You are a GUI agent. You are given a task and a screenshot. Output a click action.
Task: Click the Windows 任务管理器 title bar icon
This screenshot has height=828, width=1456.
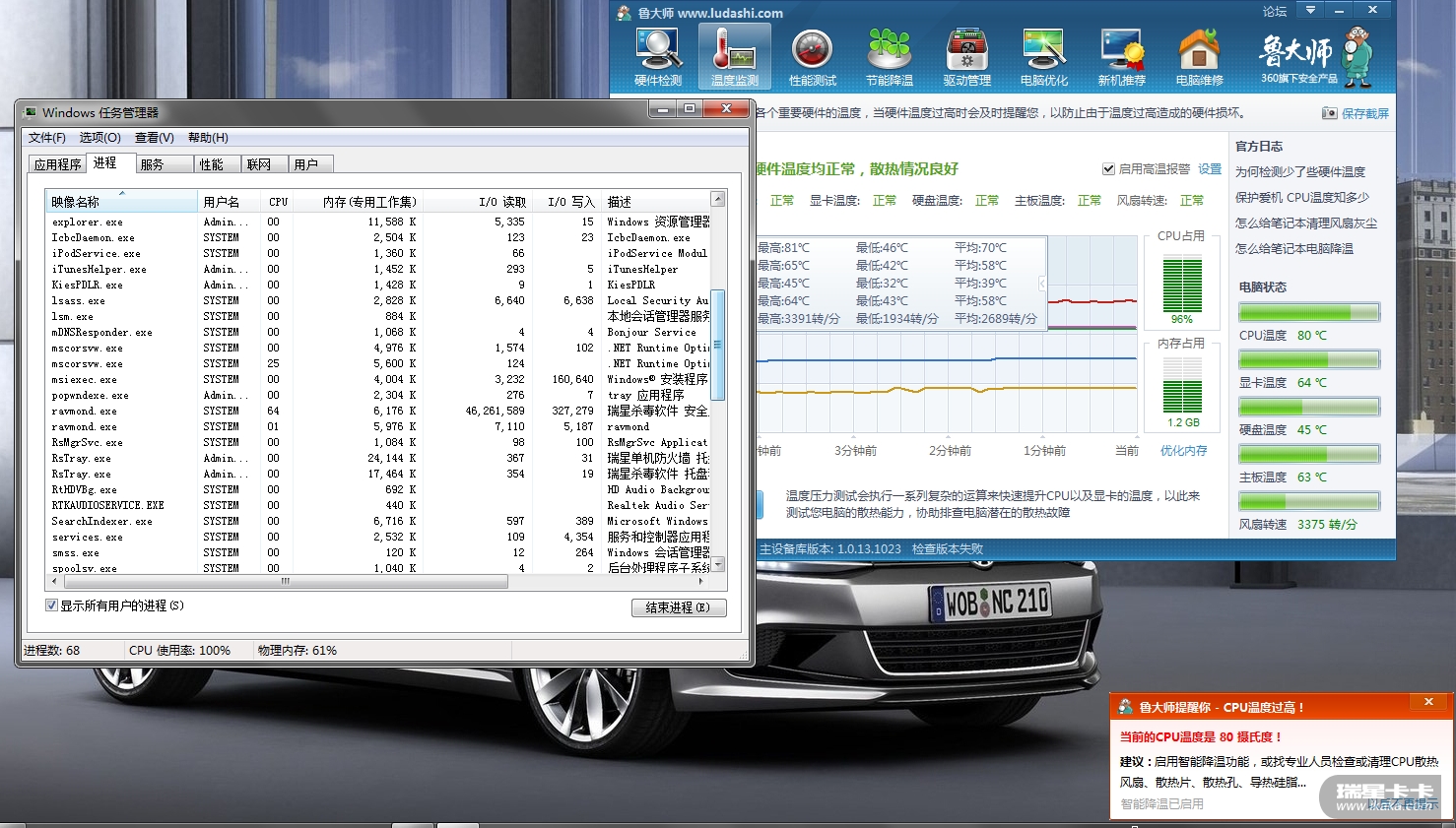click(x=30, y=112)
